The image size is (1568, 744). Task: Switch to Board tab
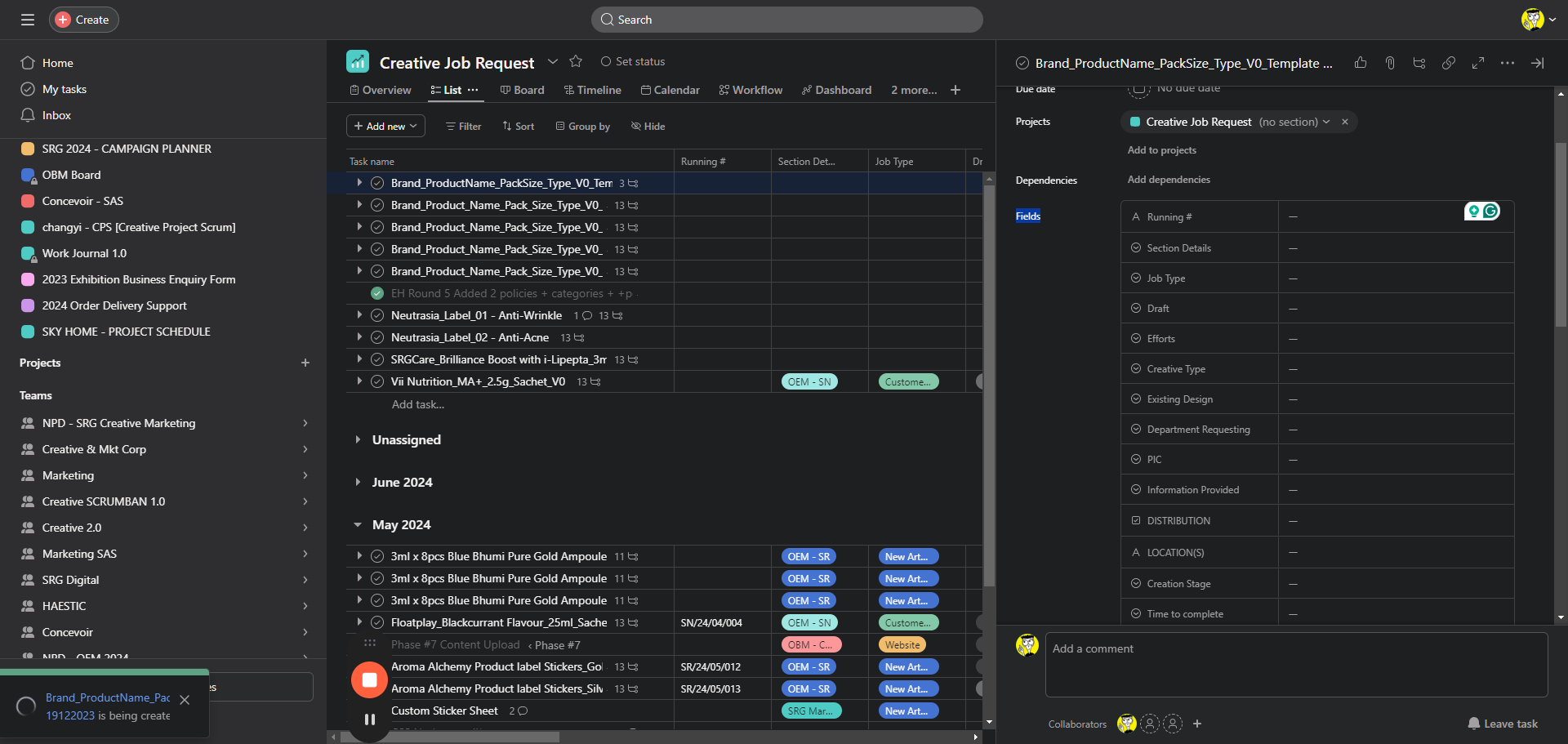pyautogui.click(x=523, y=90)
